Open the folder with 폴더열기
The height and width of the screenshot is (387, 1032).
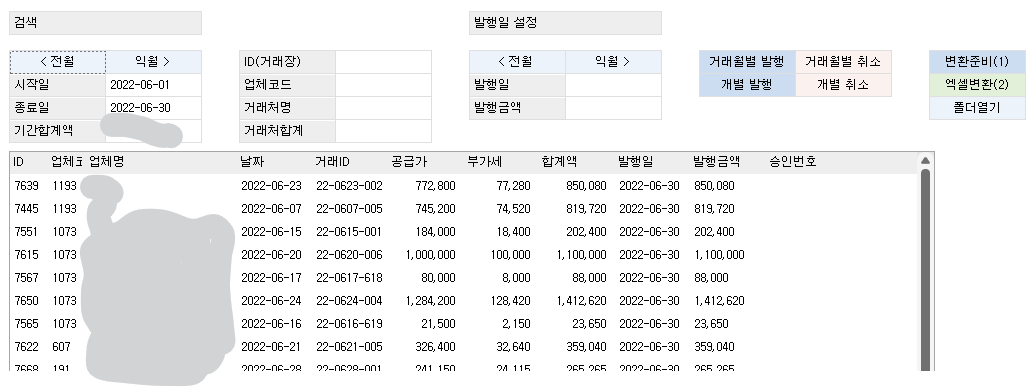tap(977, 108)
